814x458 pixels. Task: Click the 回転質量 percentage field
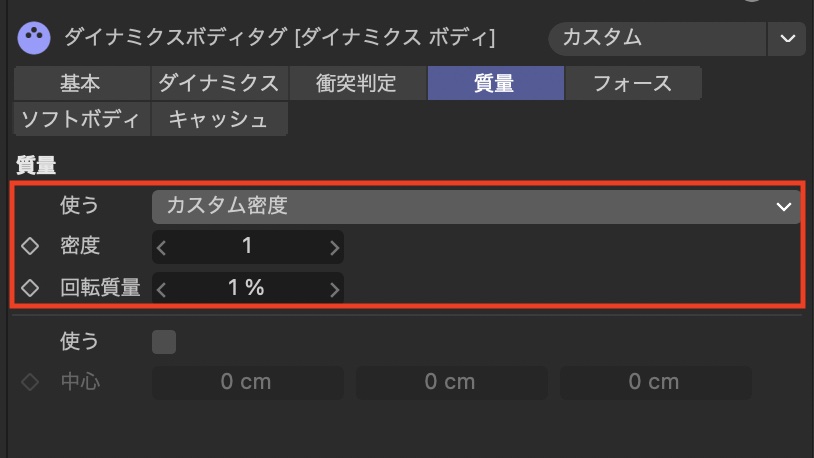point(247,289)
